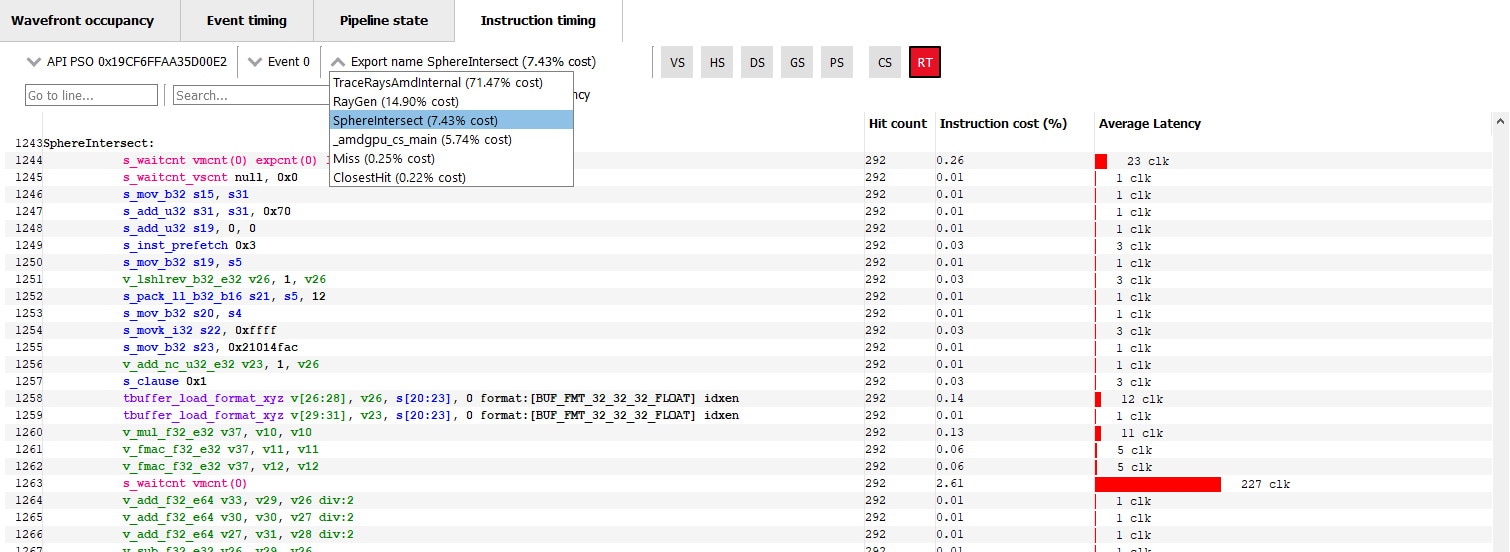1510x552 pixels.
Task: Select ClosestHit (0.22% cost) entry
Action: click(x=399, y=178)
